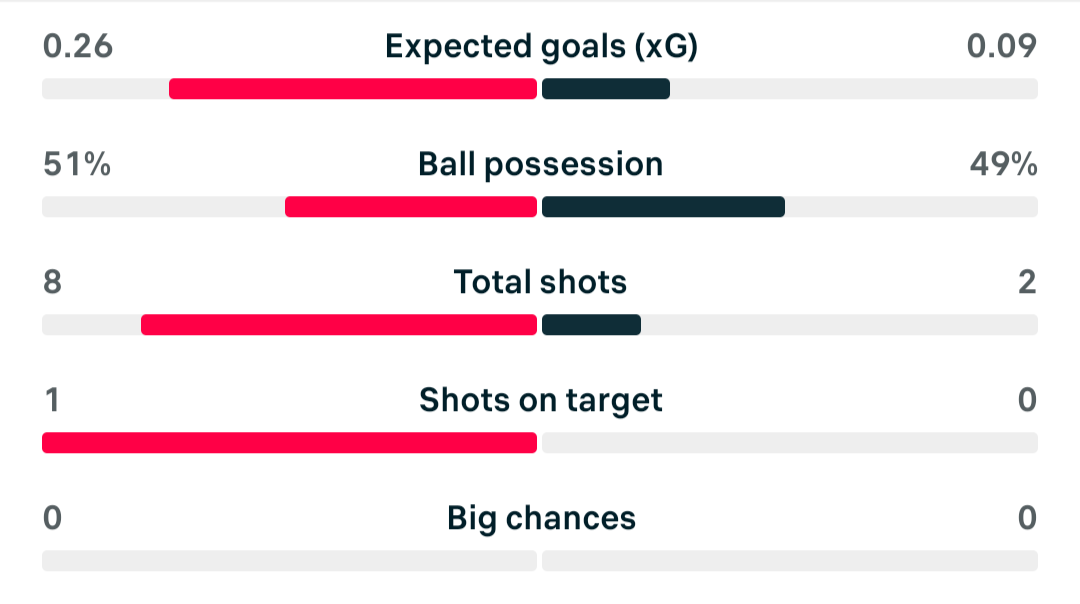This screenshot has width=1080, height=604.
Task: Click the empty away Shots on target bar
Action: coord(790,443)
